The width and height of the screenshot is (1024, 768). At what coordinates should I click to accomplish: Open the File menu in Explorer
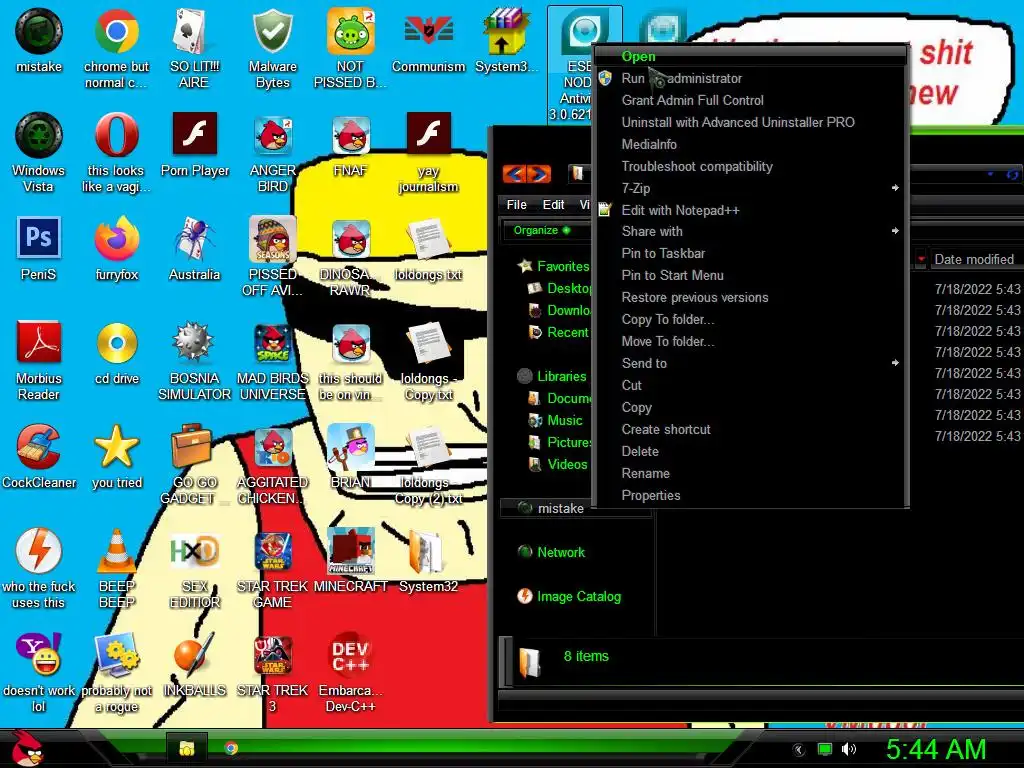click(x=516, y=204)
